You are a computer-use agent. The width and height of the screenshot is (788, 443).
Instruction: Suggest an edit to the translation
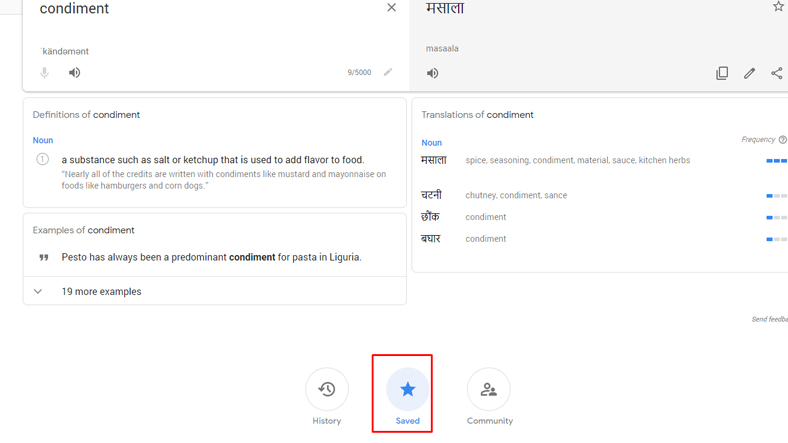[x=749, y=73]
